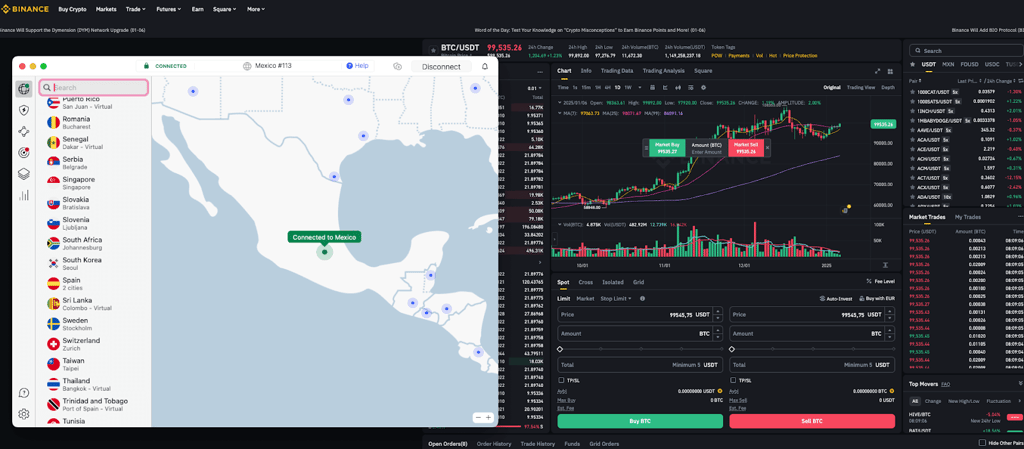Open the FAQ link beside Top Movers
The width and height of the screenshot is (1024, 449).
pos(946,384)
